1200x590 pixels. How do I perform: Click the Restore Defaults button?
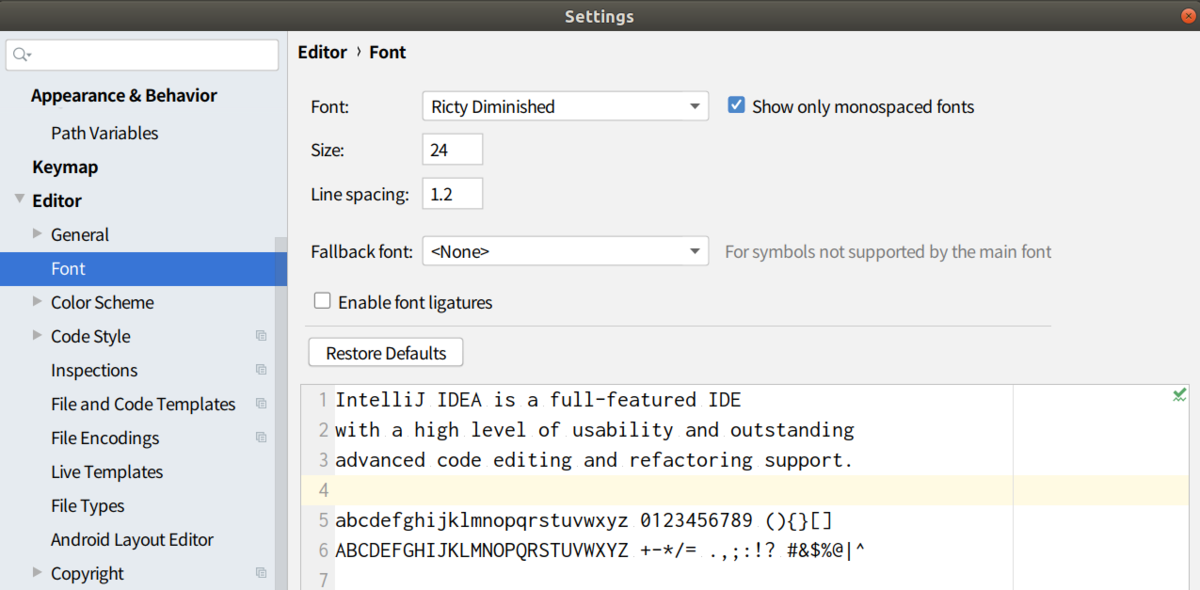pos(386,353)
